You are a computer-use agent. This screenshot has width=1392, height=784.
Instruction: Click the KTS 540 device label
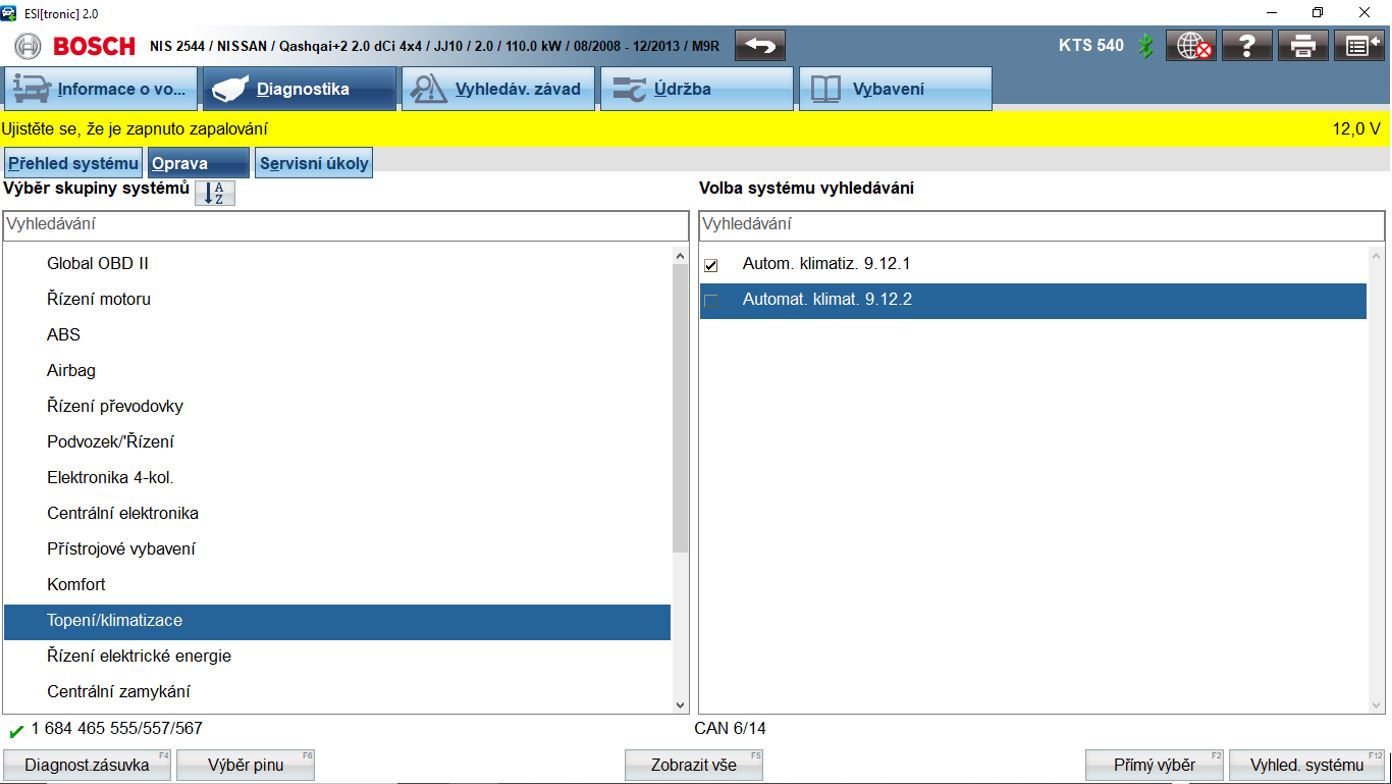click(x=1091, y=45)
